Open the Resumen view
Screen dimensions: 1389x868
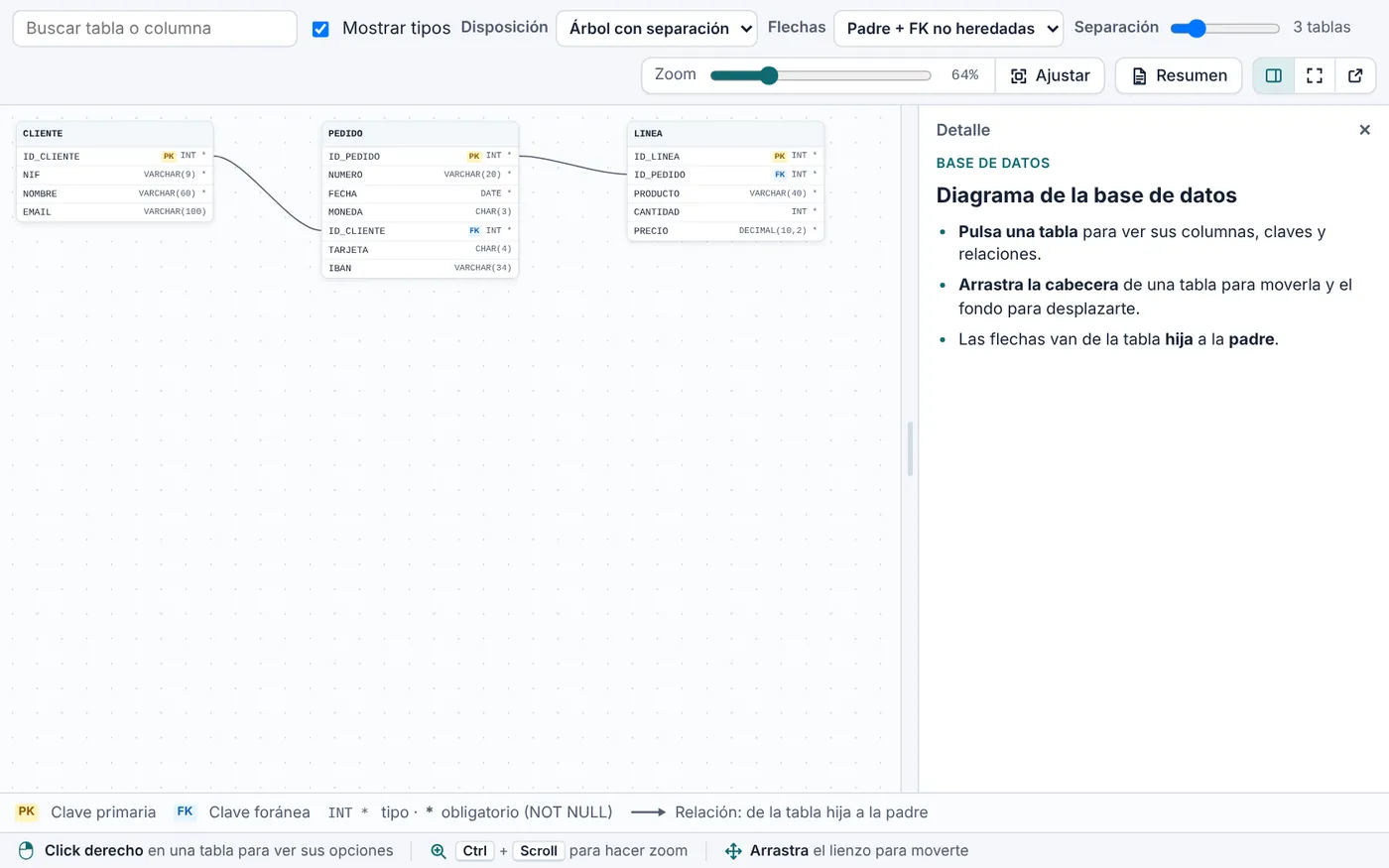pos(1179,75)
